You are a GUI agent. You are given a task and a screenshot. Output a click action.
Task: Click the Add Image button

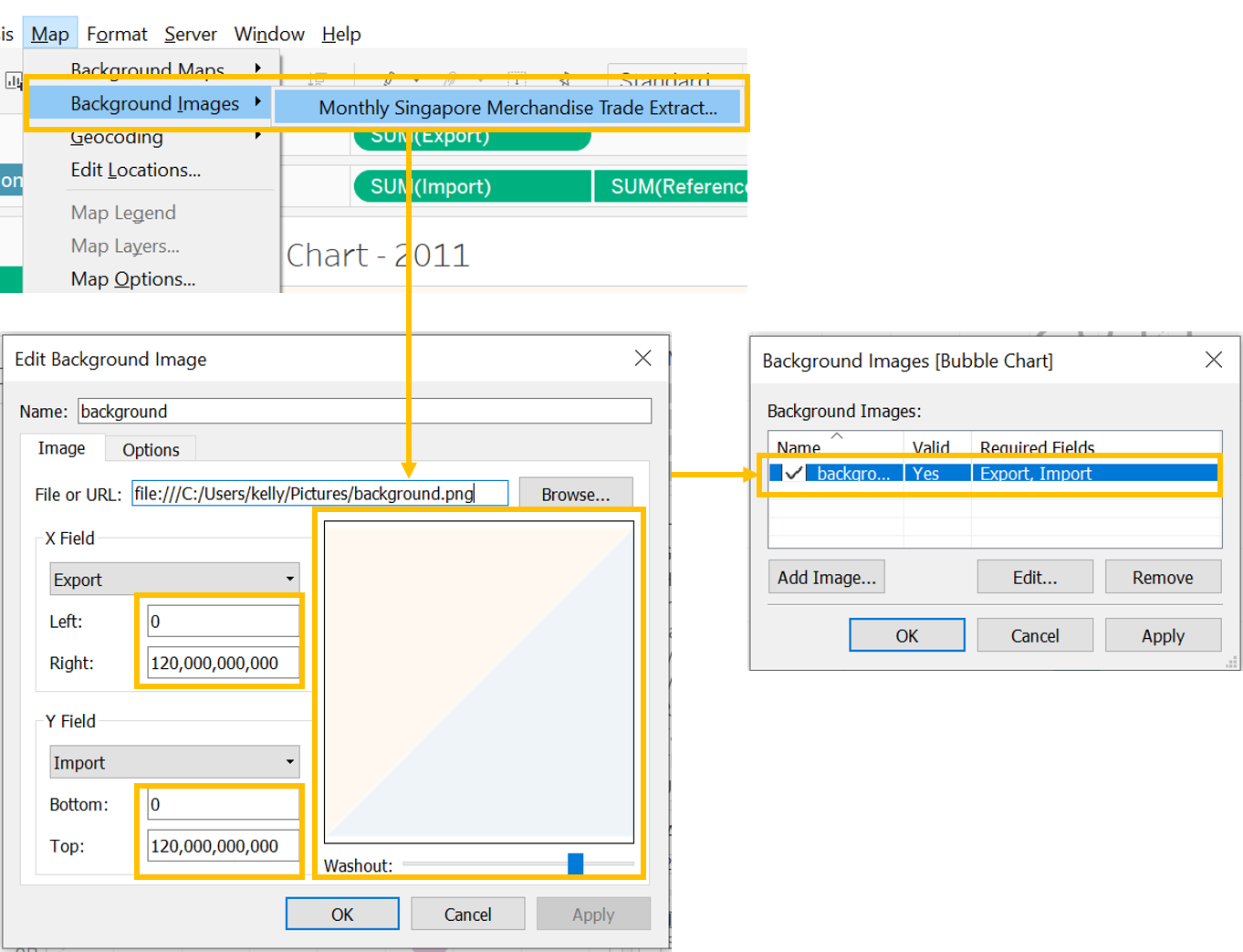(x=826, y=577)
